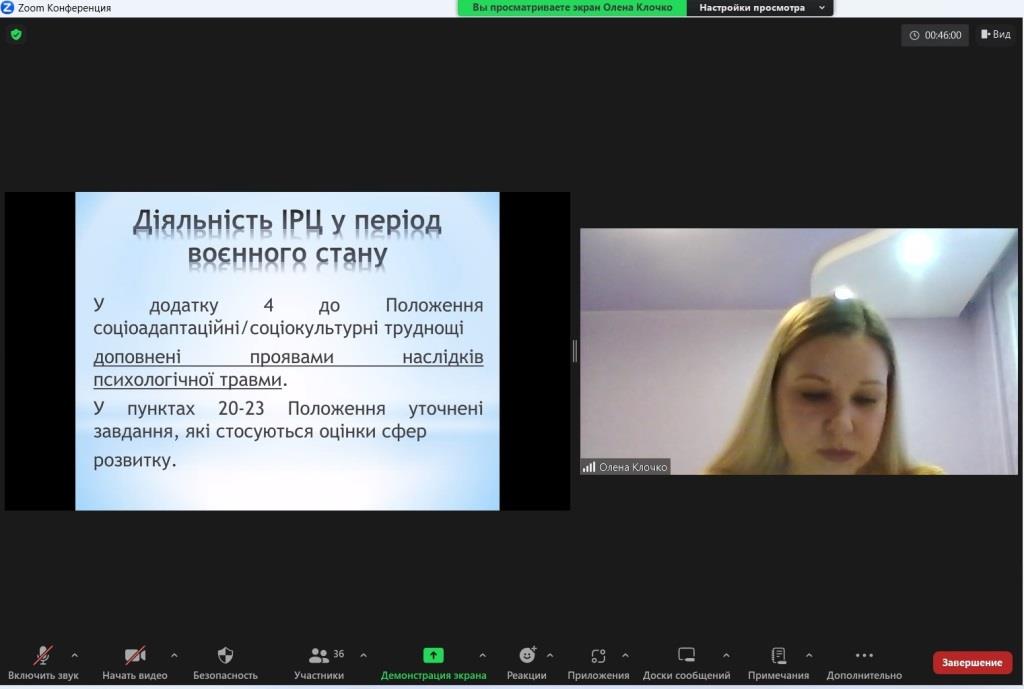Expand apps options arrow
The width and height of the screenshot is (1024, 689).
tap(625, 655)
